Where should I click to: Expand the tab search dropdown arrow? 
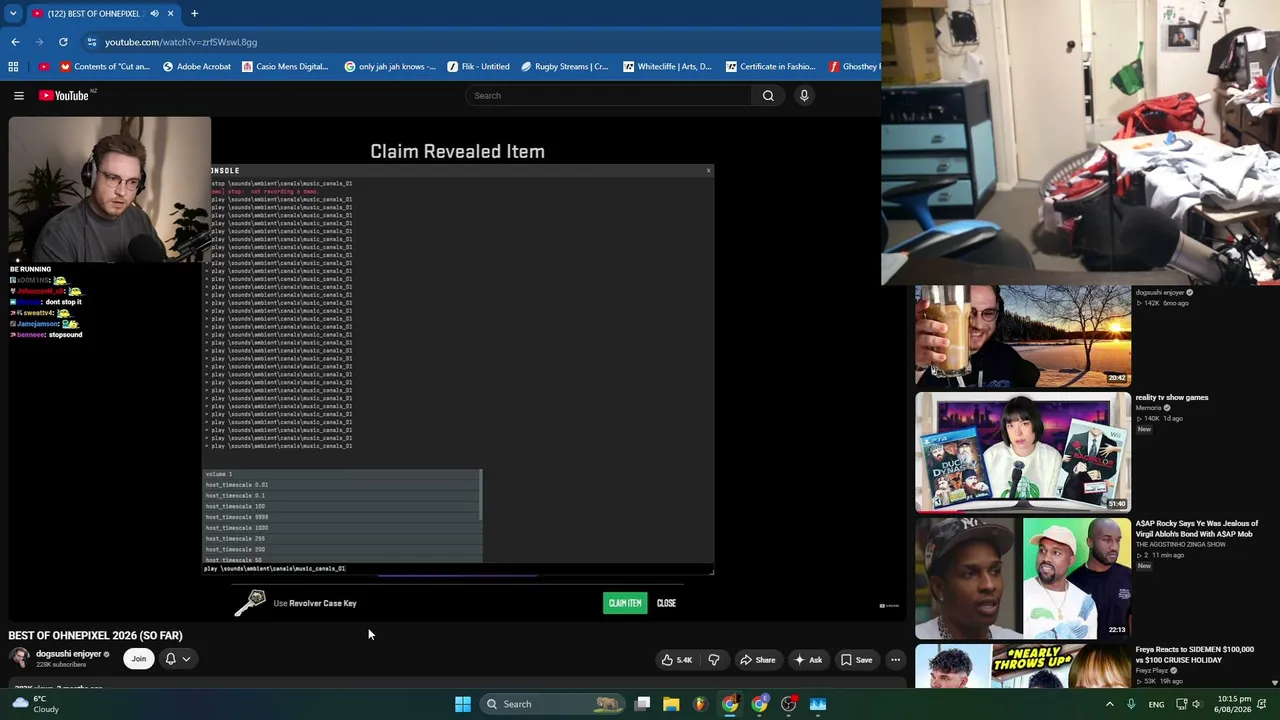(x=13, y=13)
